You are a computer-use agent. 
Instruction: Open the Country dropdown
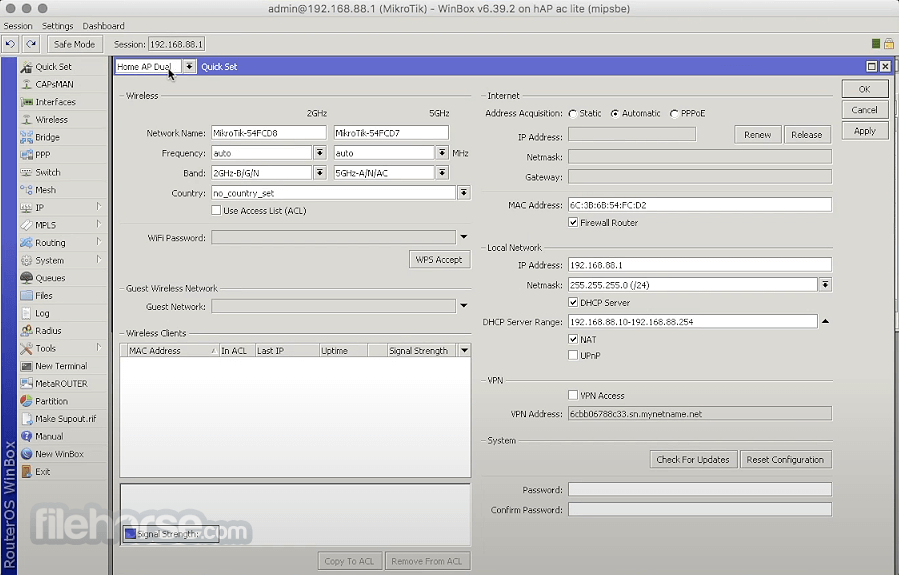[x=464, y=193]
